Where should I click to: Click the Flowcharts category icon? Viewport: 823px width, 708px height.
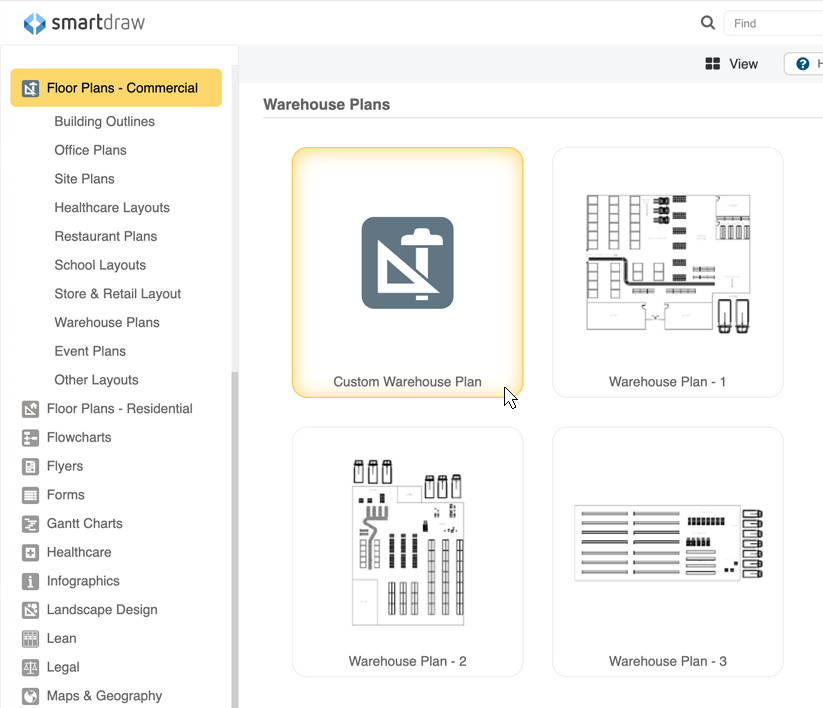pyautogui.click(x=30, y=438)
